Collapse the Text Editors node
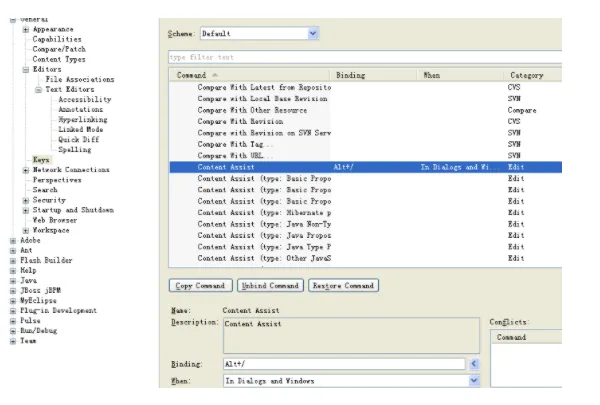 pyautogui.click(x=38, y=90)
